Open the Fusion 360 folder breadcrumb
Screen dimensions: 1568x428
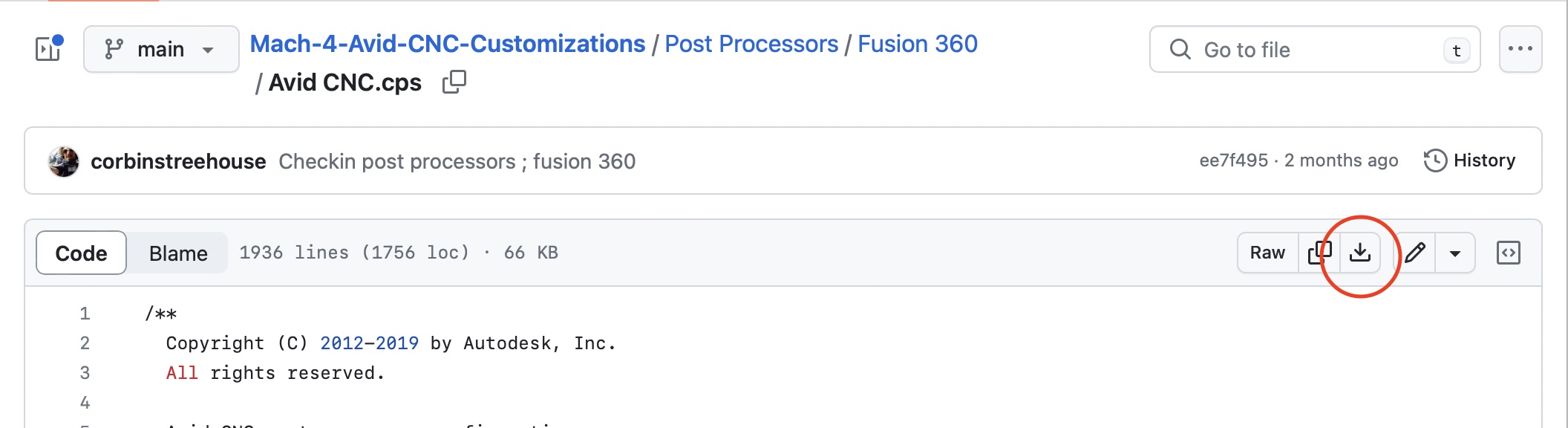[918, 44]
